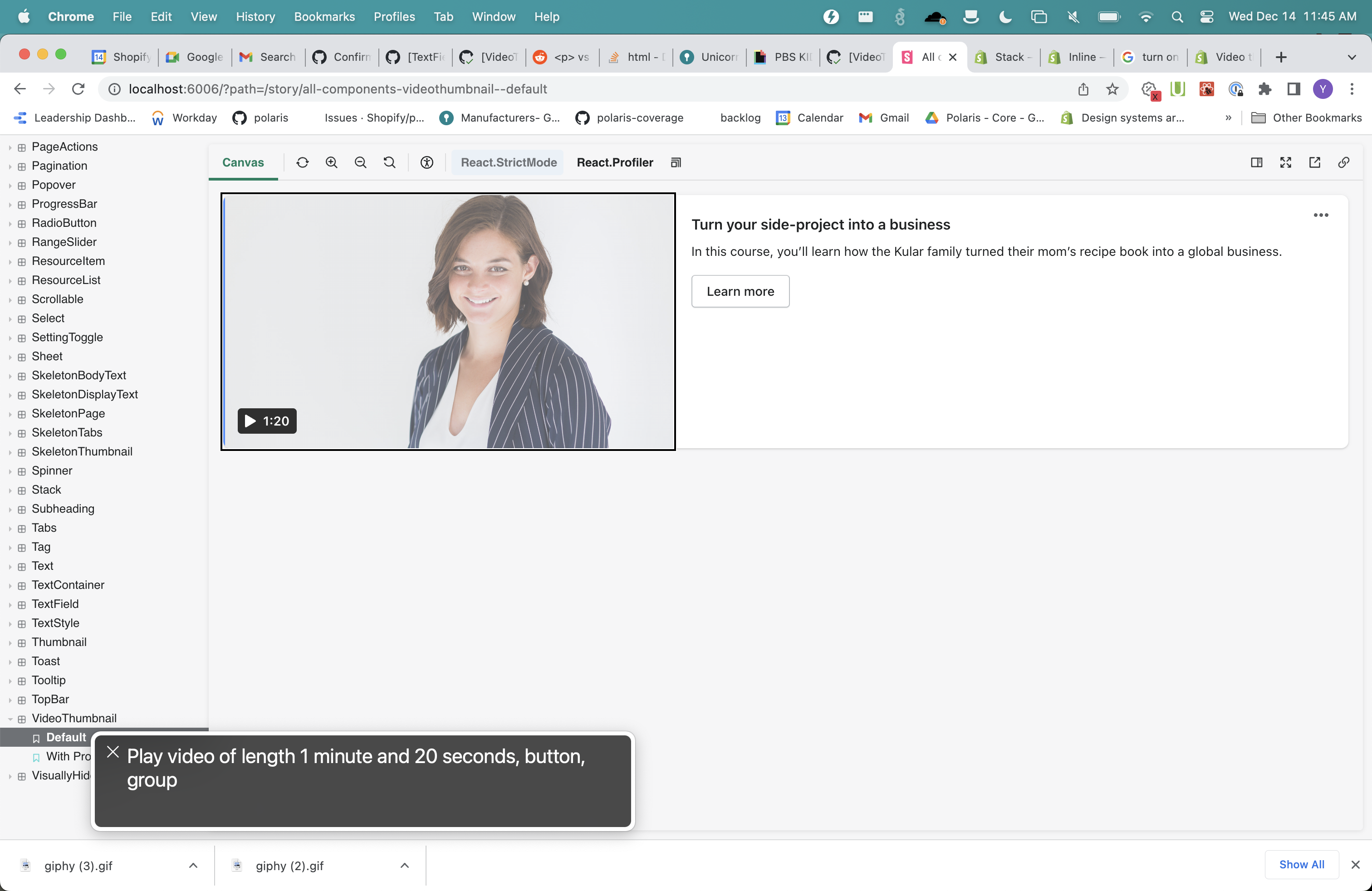Open the accessibility vision simulator icon

pos(426,162)
